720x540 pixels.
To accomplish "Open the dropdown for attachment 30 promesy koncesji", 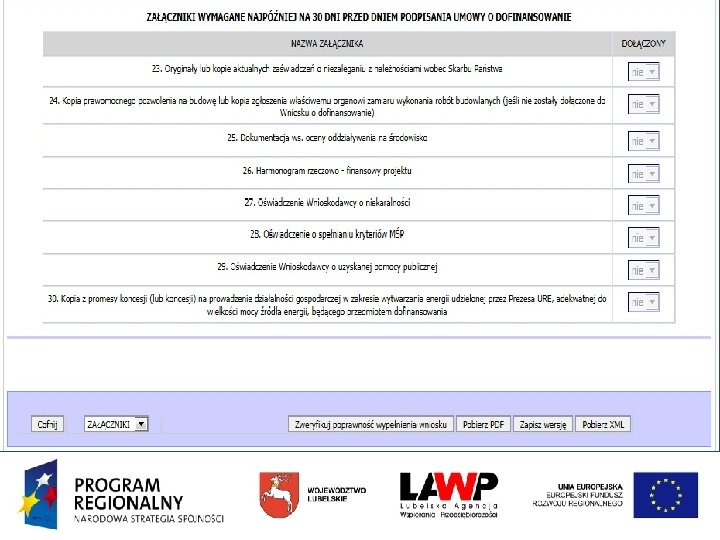I will pyautogui.click(x=643, y=302).
